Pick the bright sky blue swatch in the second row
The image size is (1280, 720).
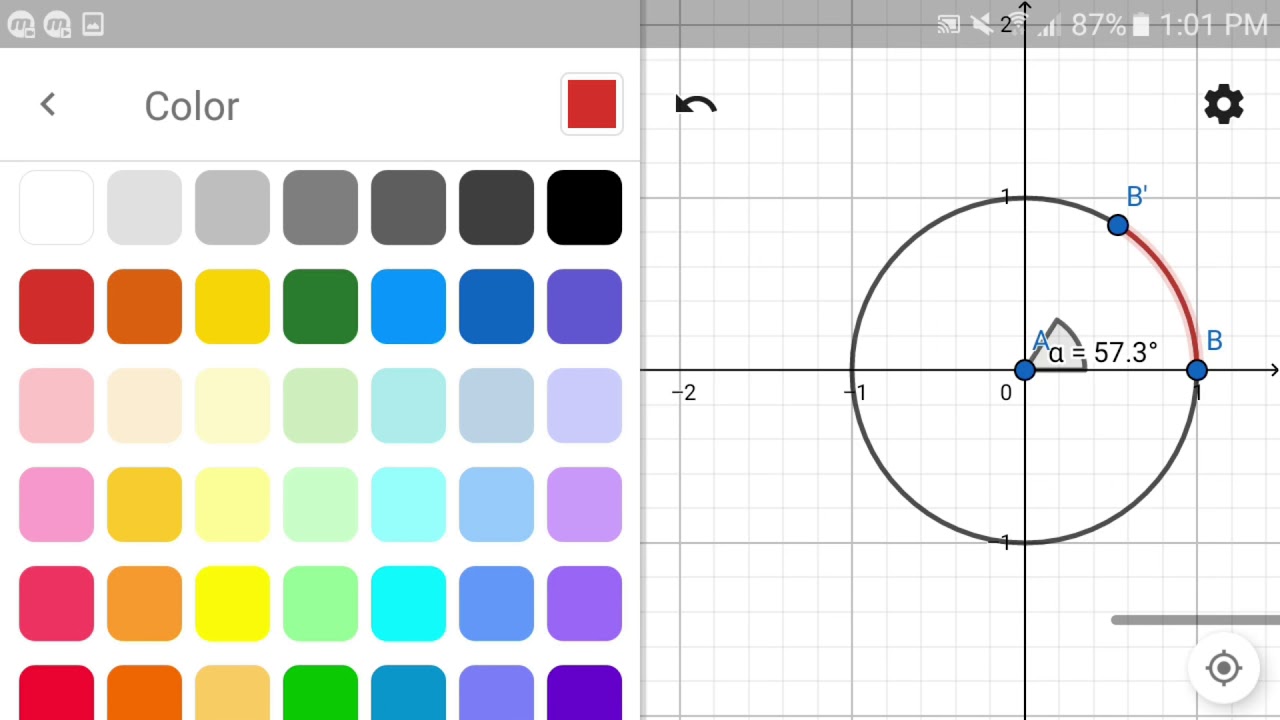pyautogui.click(x=408, y=306)
